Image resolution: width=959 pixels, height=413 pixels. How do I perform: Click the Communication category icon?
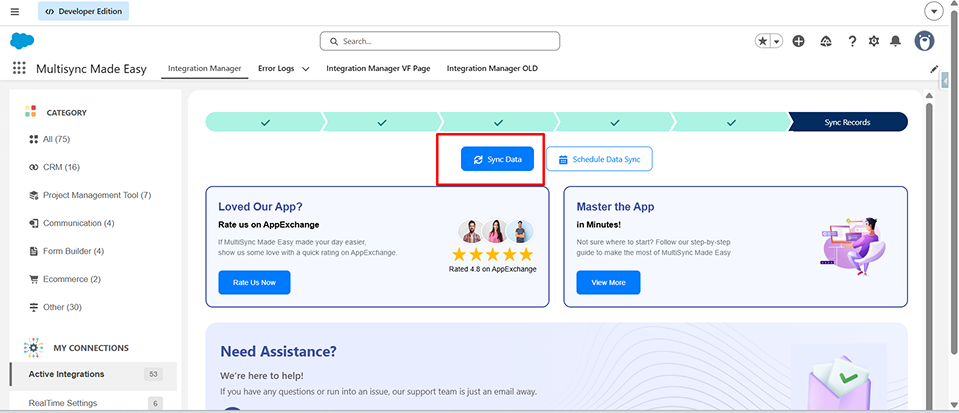coord(34,223)
